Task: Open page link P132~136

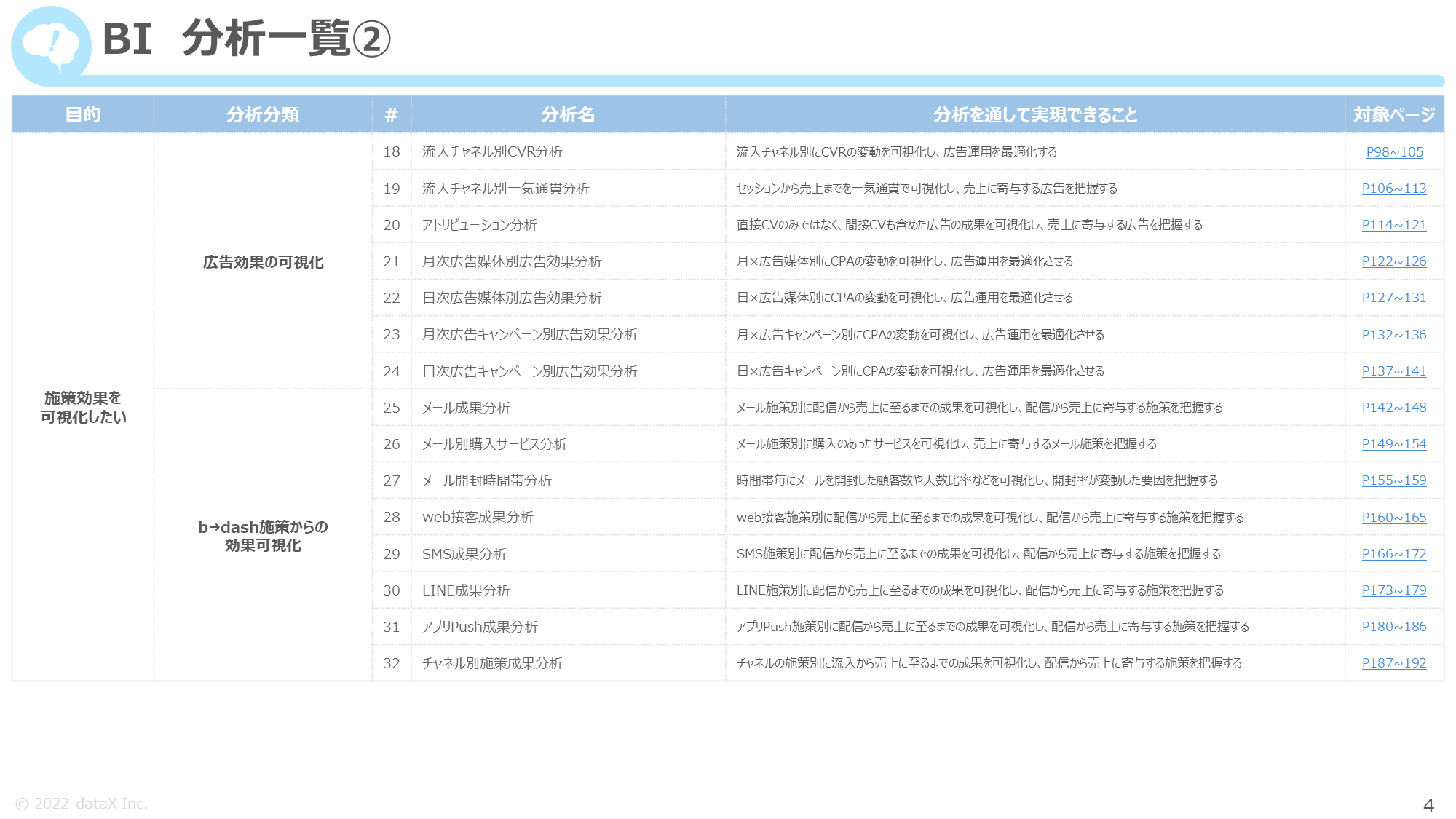Action: pyautogui.click(x=1394, y=335)
